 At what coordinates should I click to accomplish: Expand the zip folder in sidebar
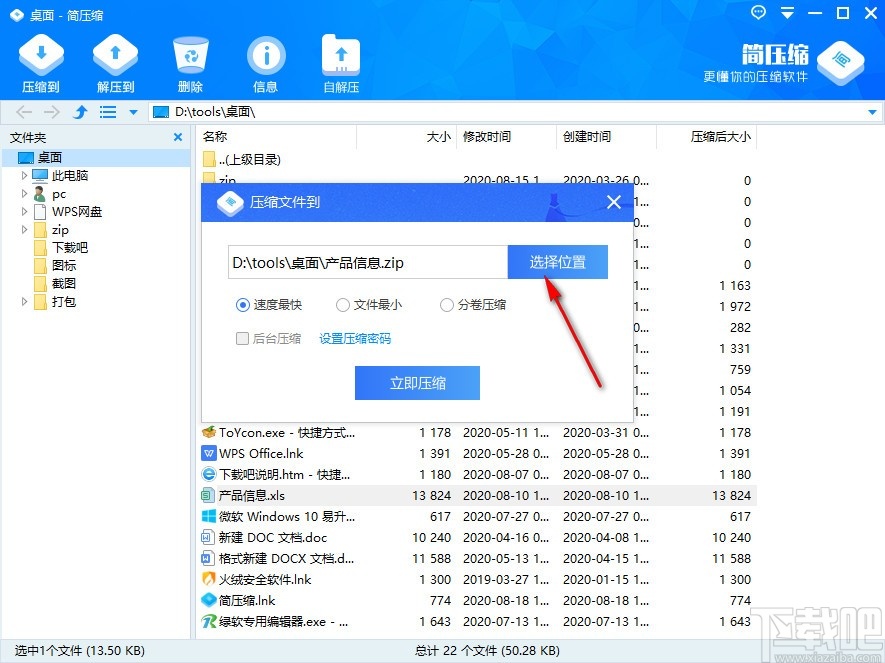22,229
